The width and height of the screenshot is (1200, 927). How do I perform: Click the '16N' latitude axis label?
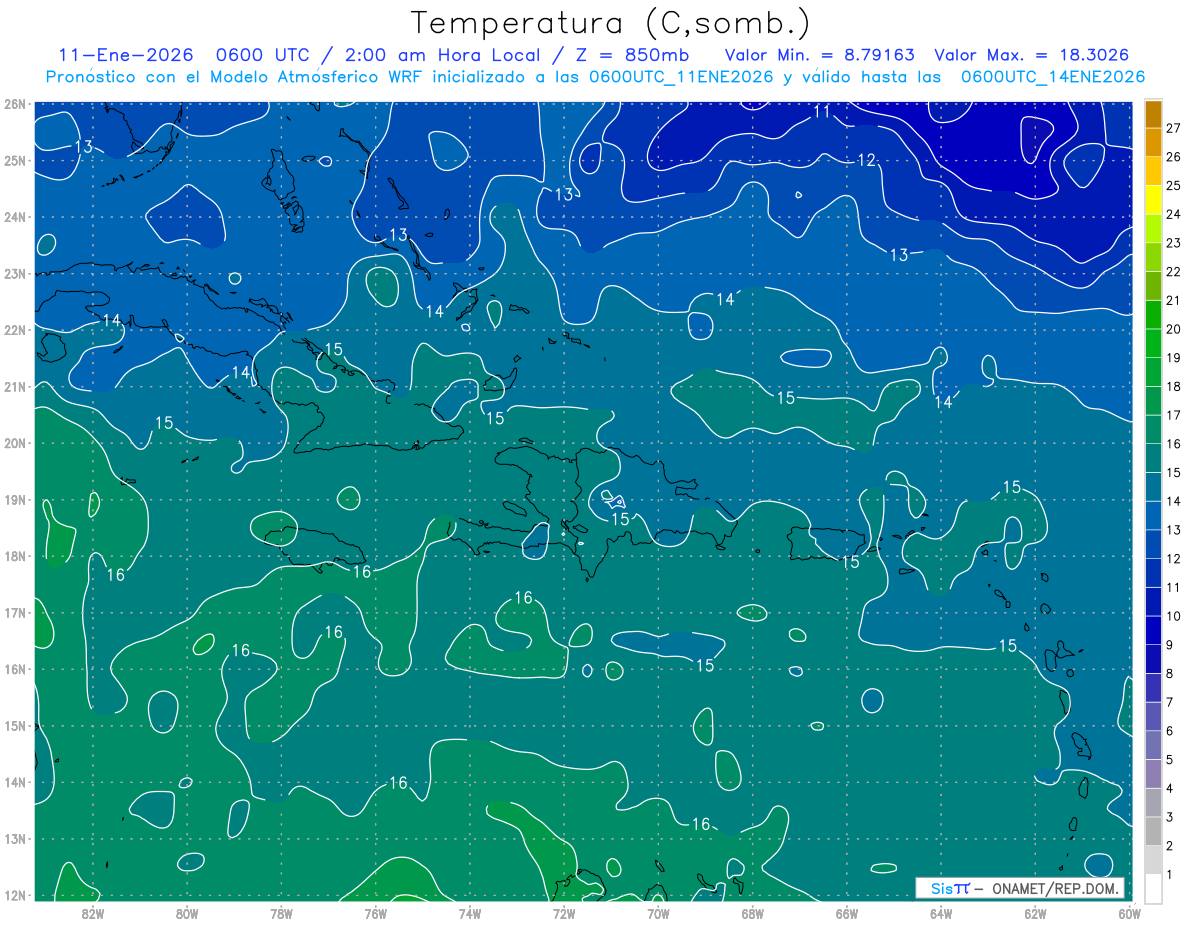coord(14,669)
